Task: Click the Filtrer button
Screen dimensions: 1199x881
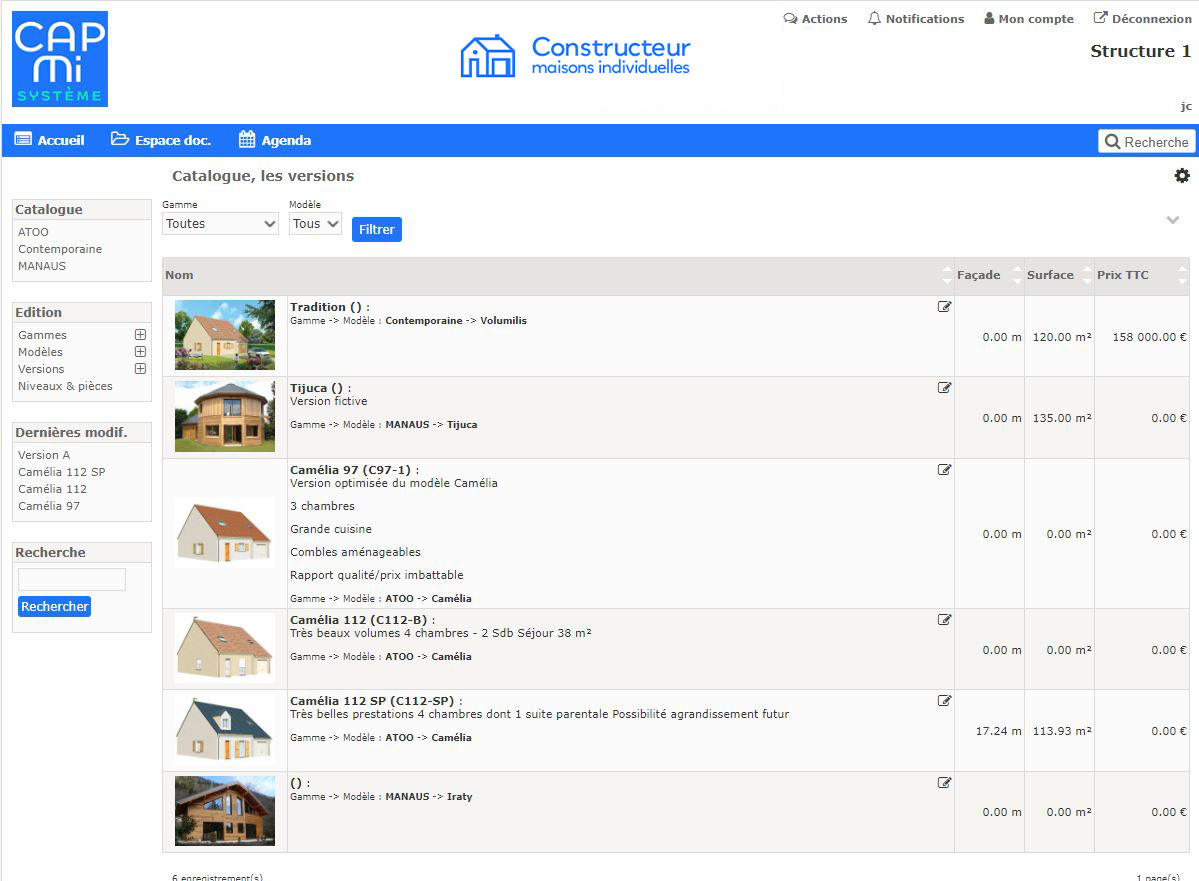Action: (377, 229)
